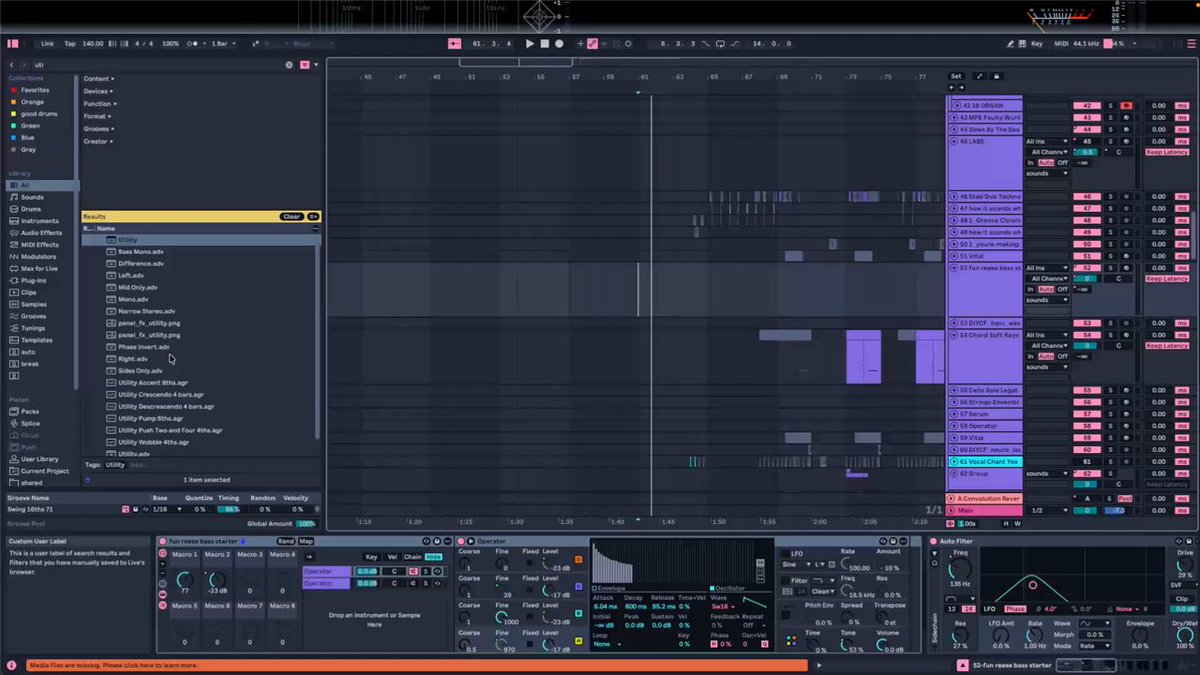Open the All Ins input dropdown on track 45
Image resolution: width=1200 pixels, height=675 pixels.
[x=1047, y=141]
